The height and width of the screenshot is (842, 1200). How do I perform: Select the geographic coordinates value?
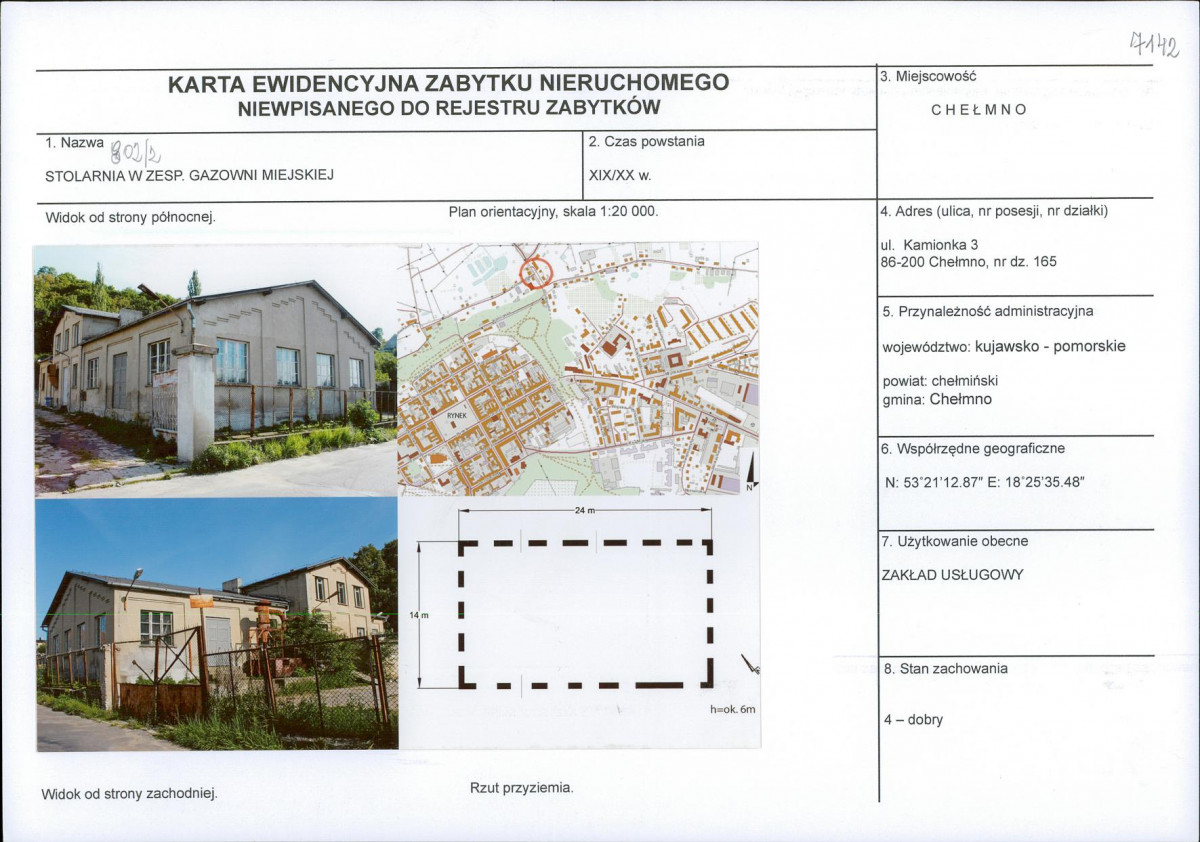tap(985, 482)
